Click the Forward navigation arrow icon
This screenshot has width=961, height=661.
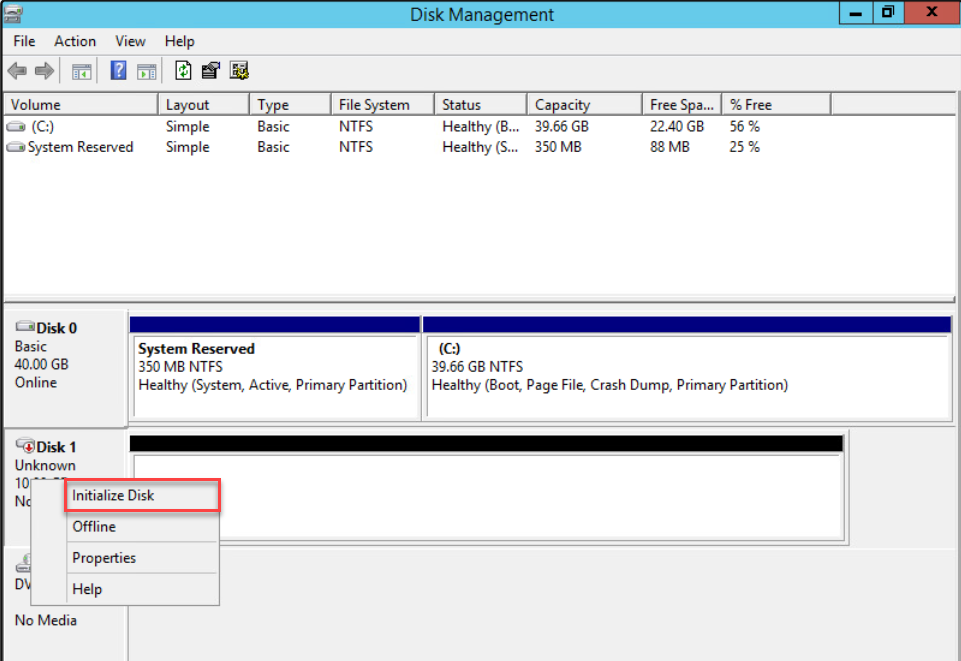click(42, 70)
